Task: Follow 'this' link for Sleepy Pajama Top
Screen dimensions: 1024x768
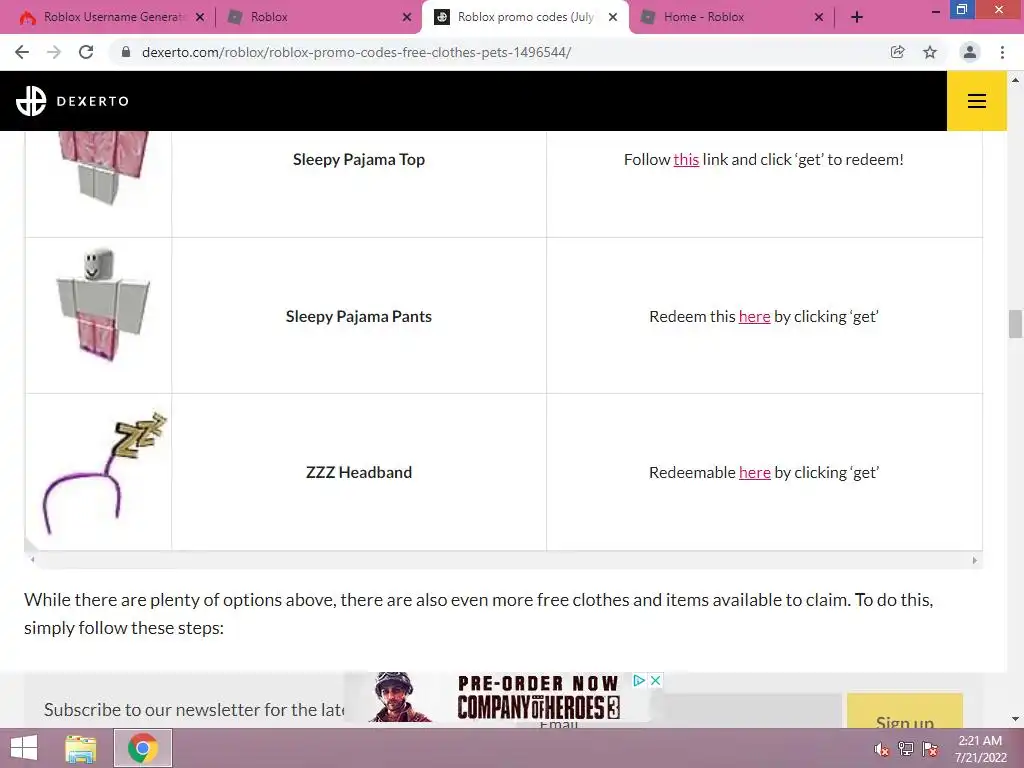Action: click(x=686, y=159)
